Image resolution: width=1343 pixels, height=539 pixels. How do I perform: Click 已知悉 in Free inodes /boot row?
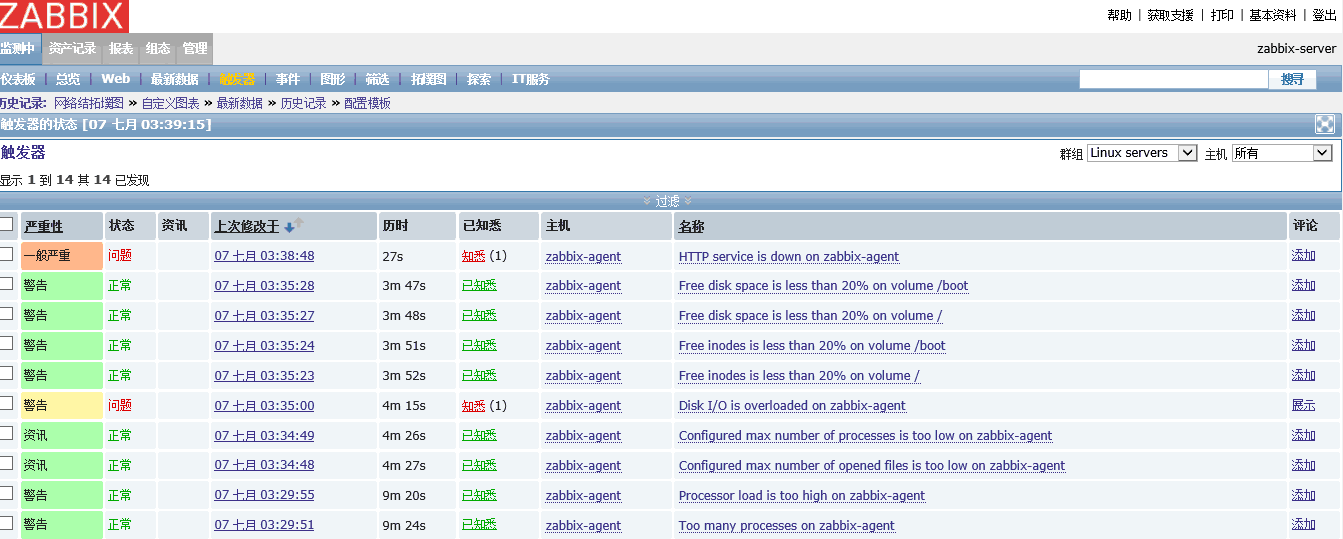pyautogui.click(x=479, y=346)
